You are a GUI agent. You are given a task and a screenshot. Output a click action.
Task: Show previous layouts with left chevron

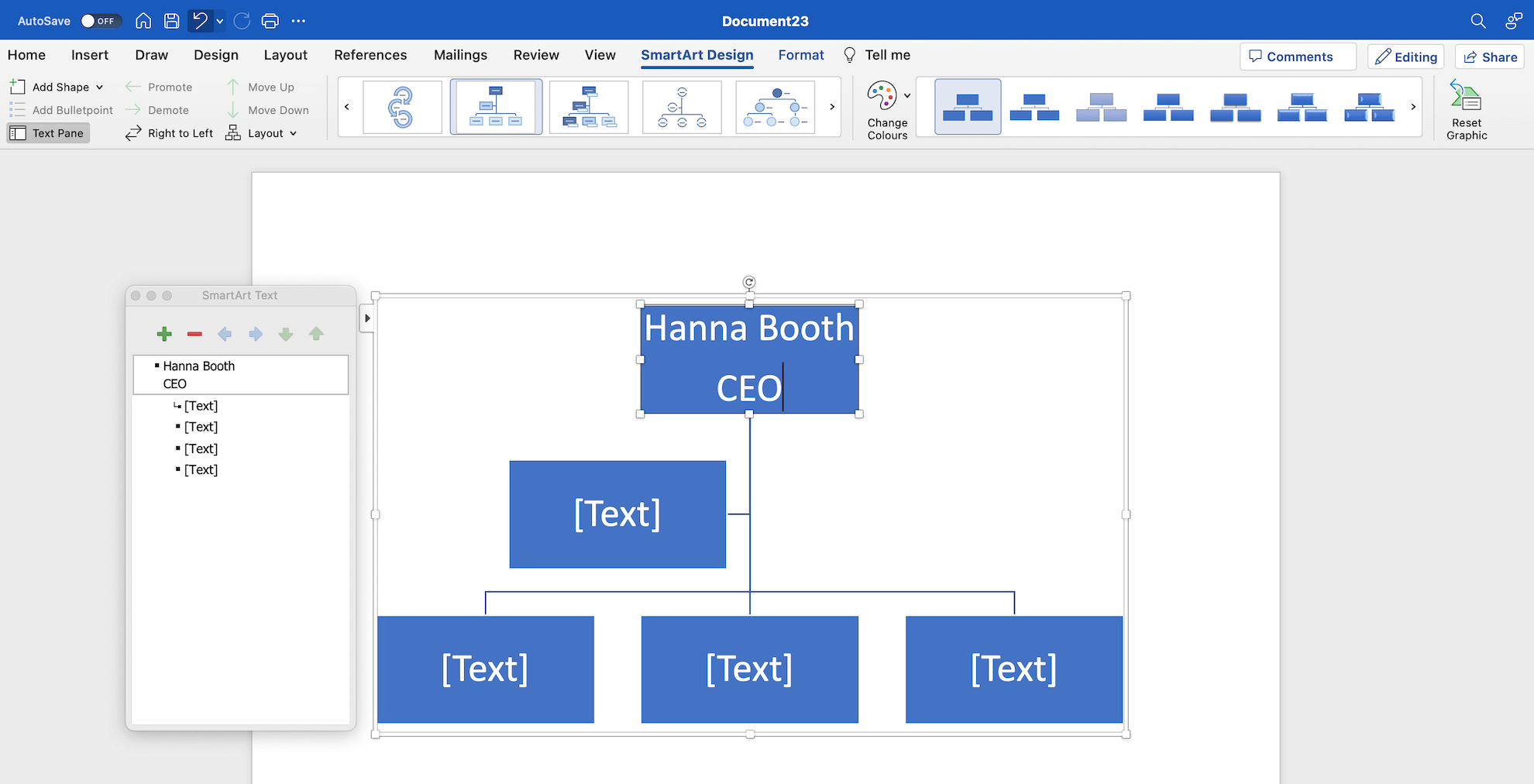point(347,107)
